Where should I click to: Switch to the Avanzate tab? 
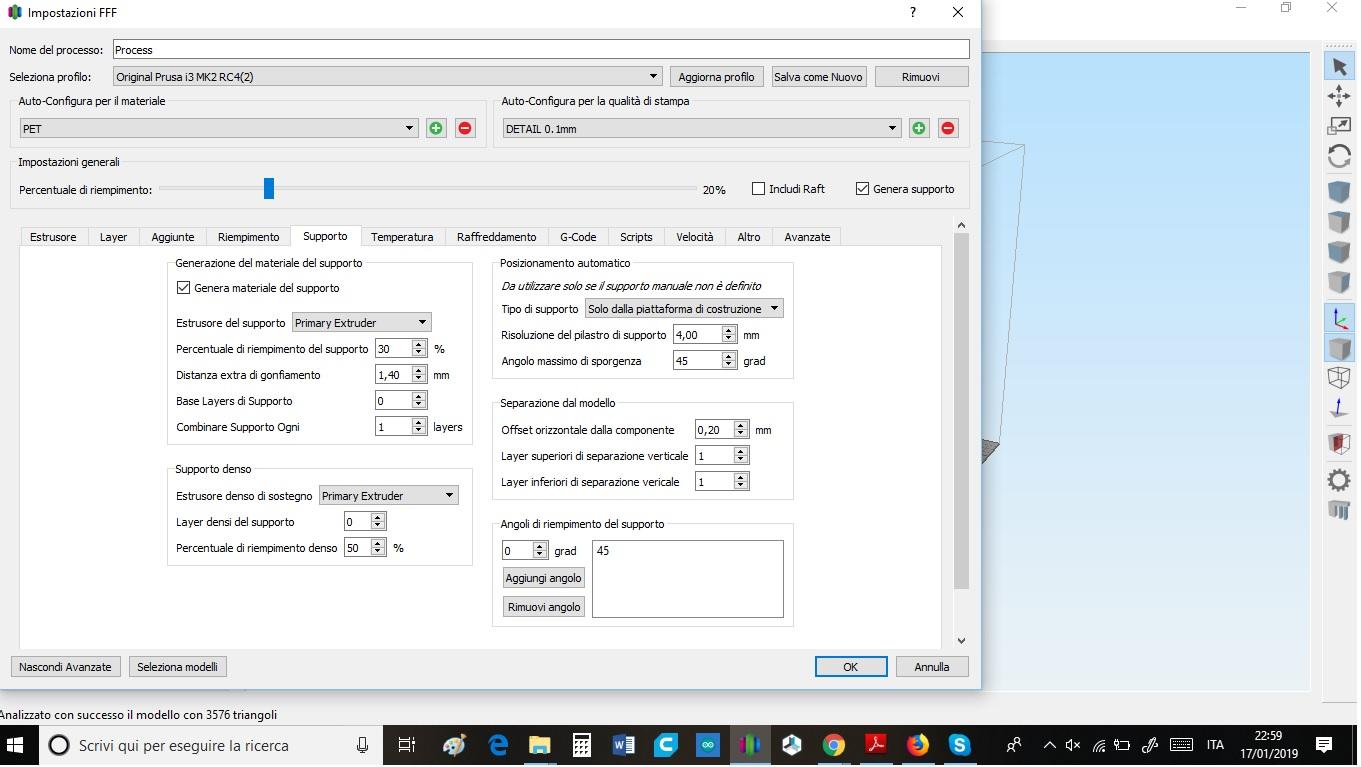(807, 237)
